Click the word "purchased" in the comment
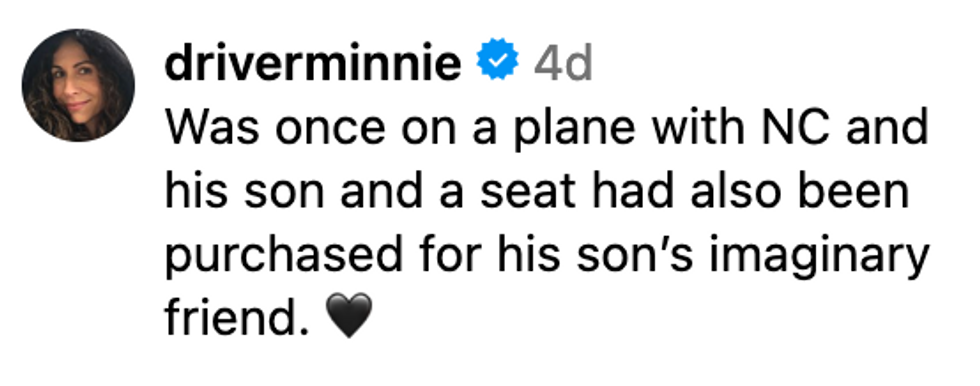Viewport: 980px width, 386px height. [283, 258]
